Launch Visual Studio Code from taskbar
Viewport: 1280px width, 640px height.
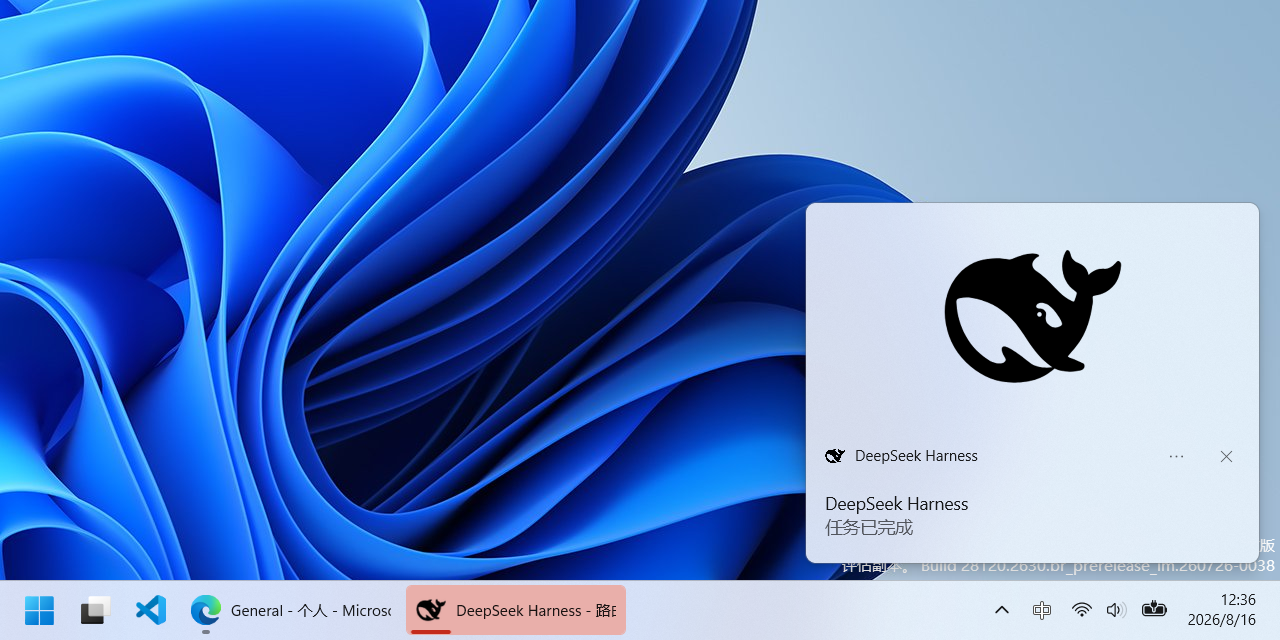point(151,610)
